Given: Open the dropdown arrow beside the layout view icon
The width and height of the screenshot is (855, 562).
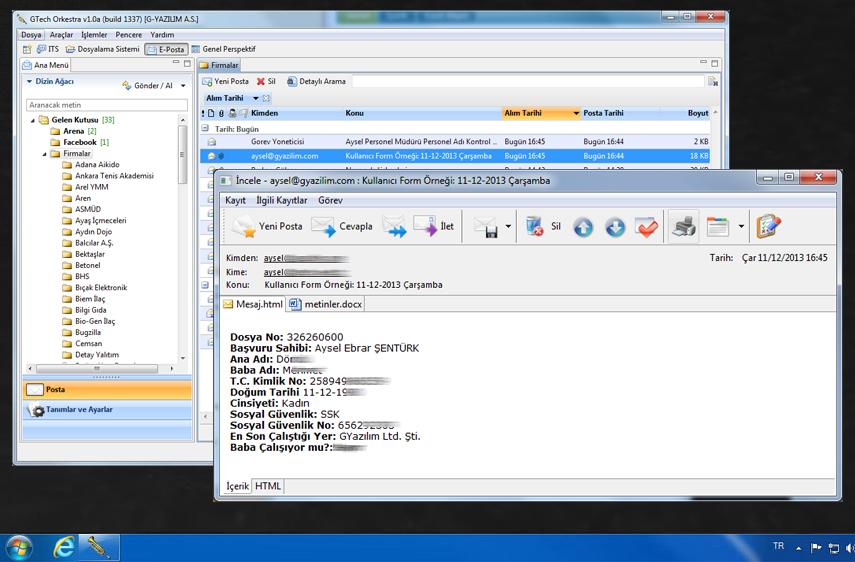Looking at the screenshot, I should (741, 226).
